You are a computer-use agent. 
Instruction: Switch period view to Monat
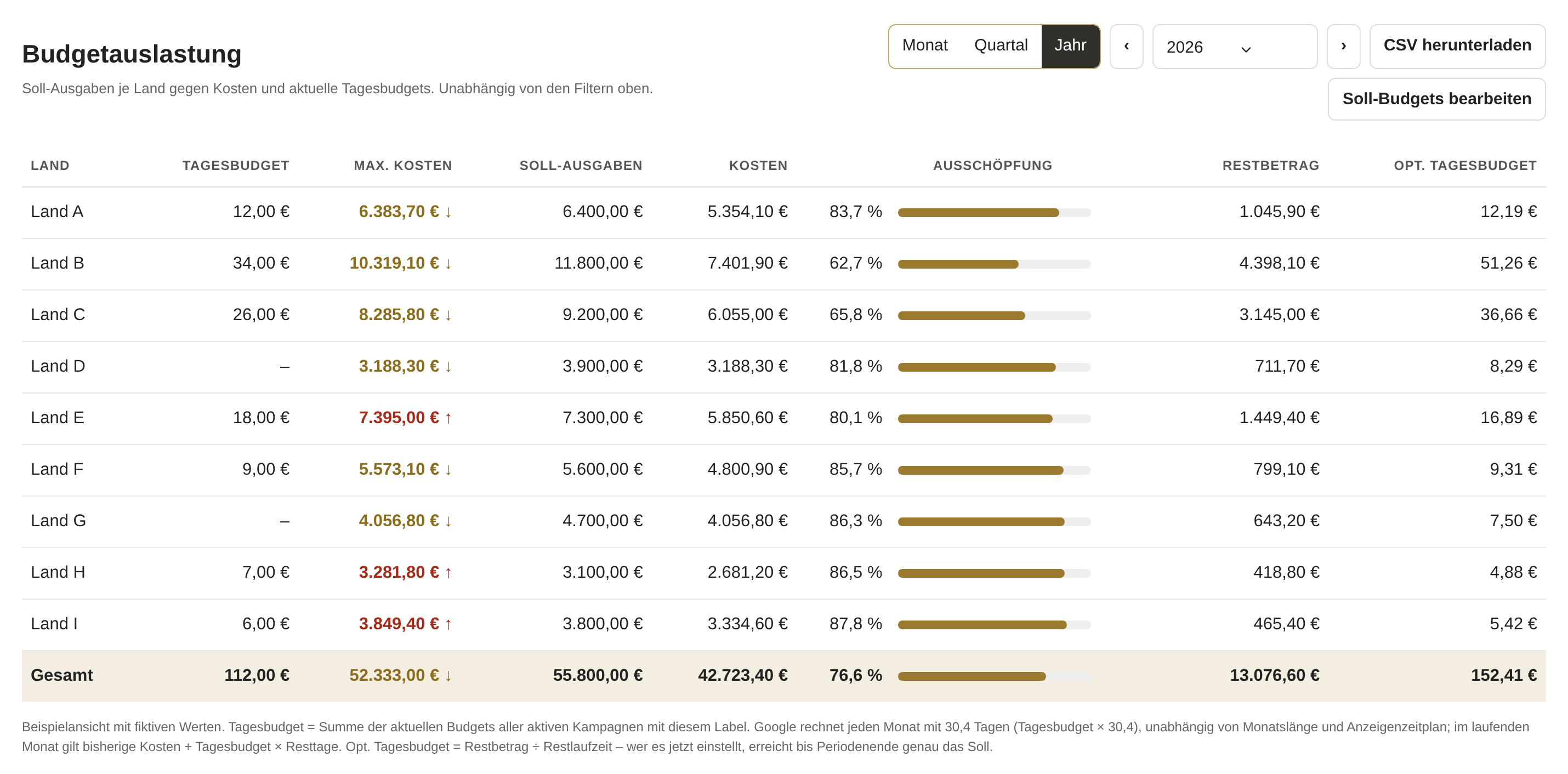pyautogui.click(x=924, y=46)
